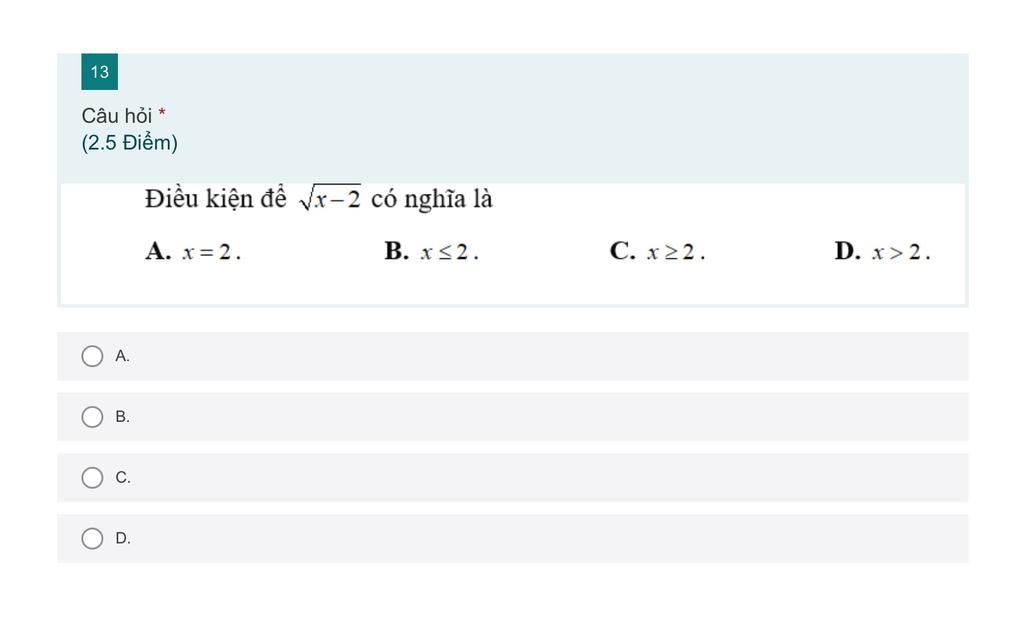Click choice 'A. x = 2' in question image

click(193, 252)
